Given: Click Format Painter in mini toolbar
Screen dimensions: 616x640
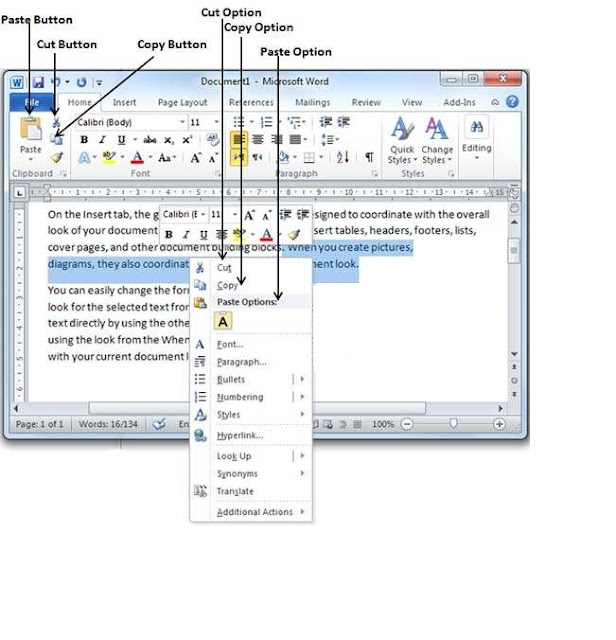Looking at the screenshot, I should 294,234.
